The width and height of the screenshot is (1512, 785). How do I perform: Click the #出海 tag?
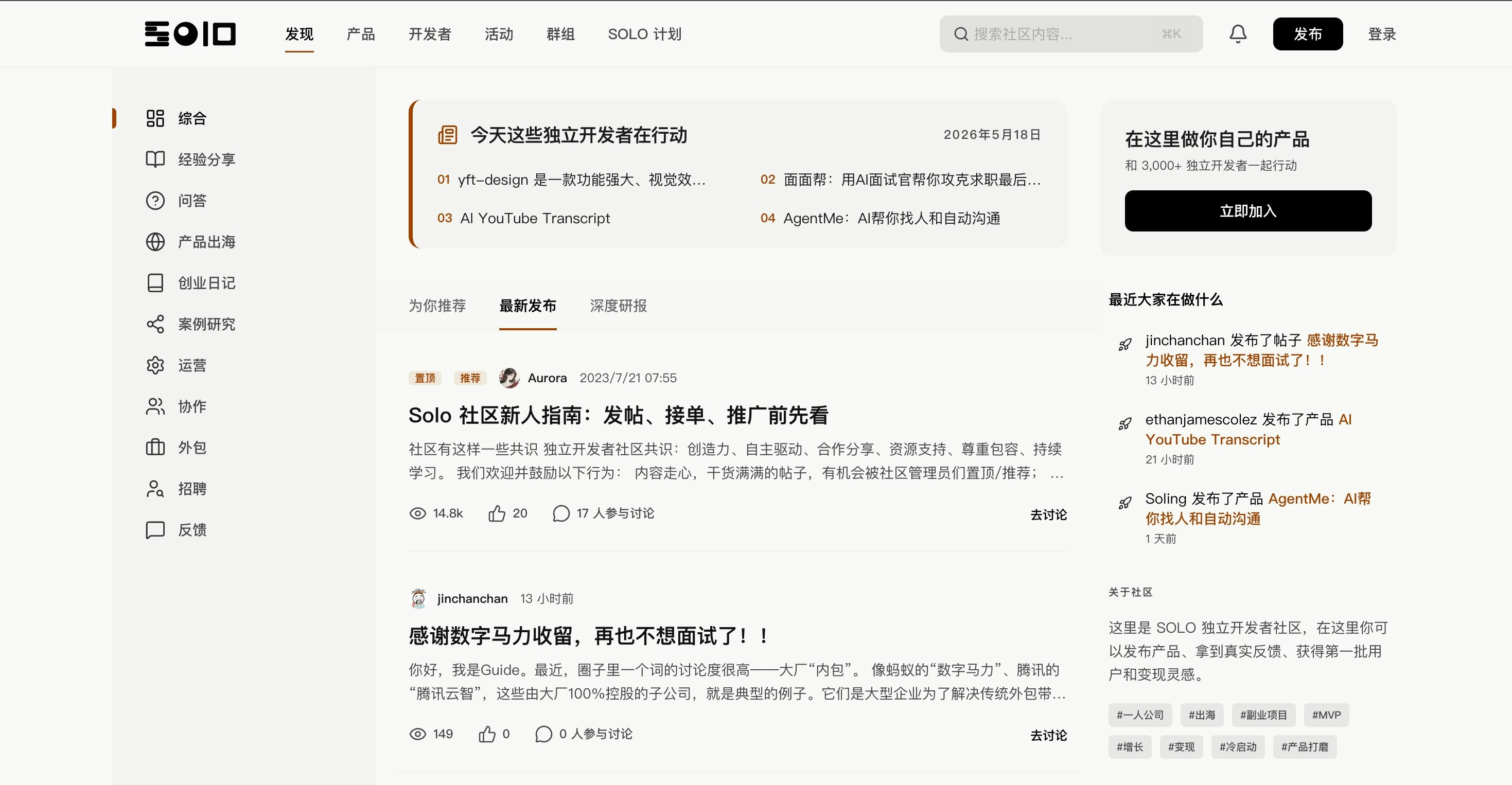tap(1202, 715)
